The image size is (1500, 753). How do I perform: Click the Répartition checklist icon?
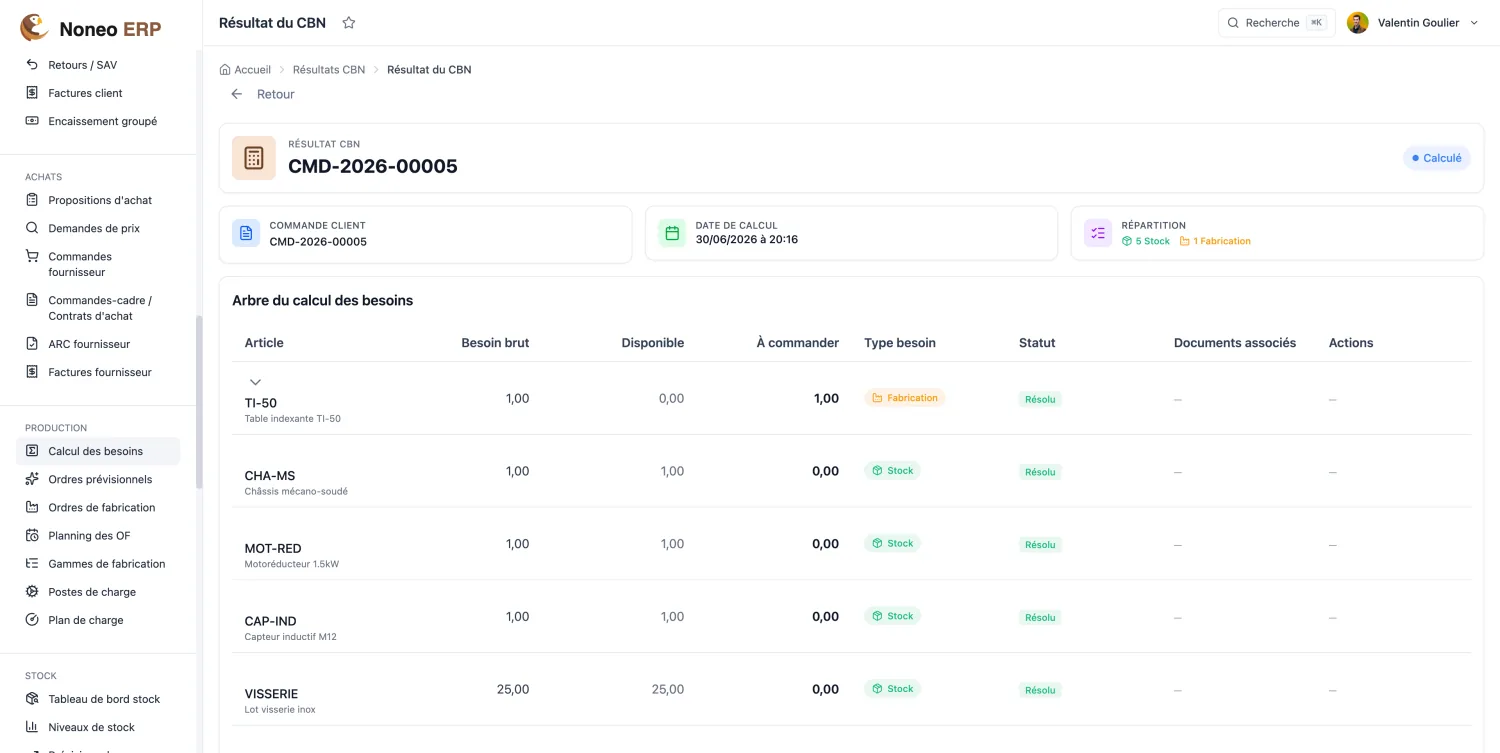(1098, 233)
